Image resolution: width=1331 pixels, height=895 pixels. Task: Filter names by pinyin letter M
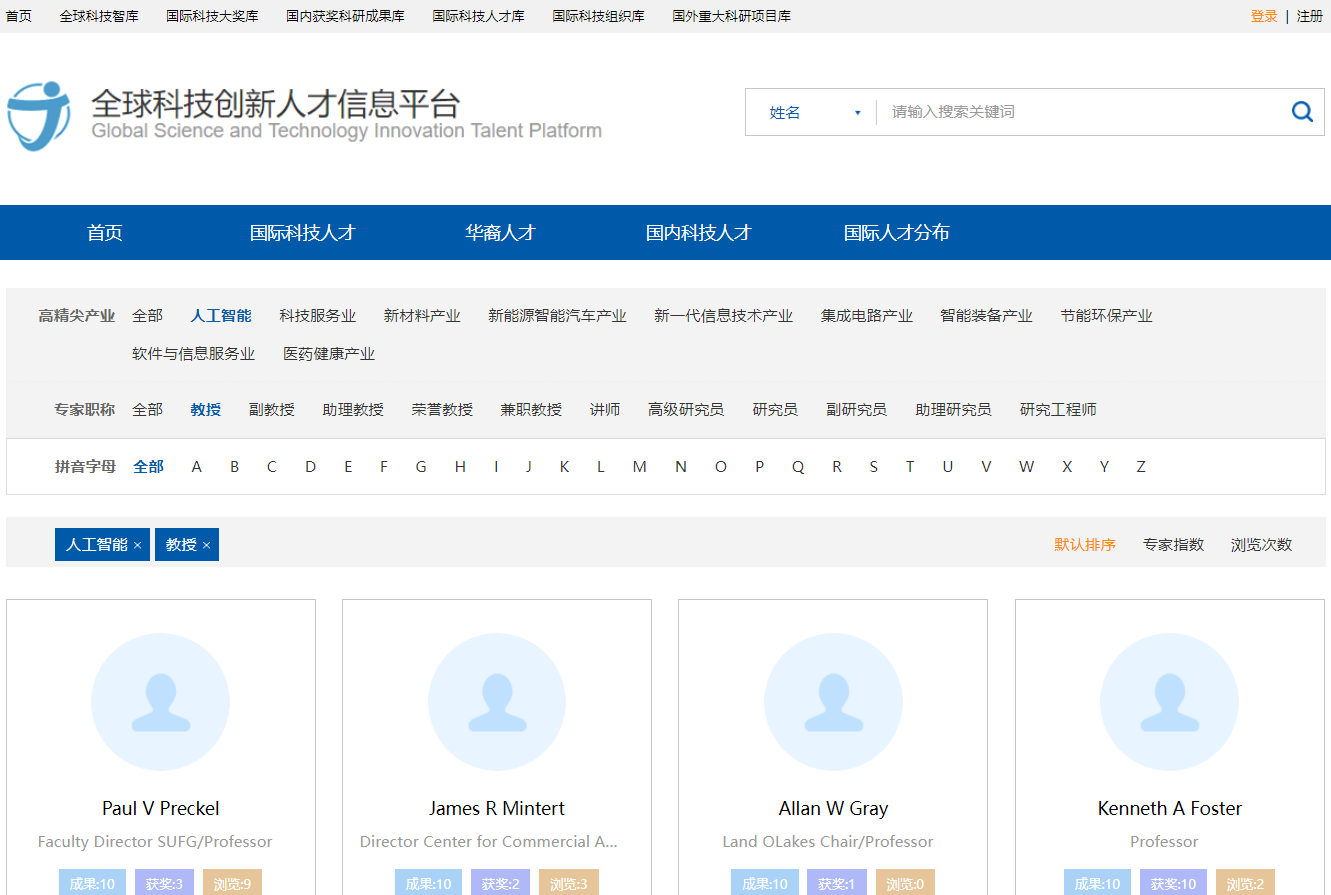pyautogui.click(x=639, y=467)
